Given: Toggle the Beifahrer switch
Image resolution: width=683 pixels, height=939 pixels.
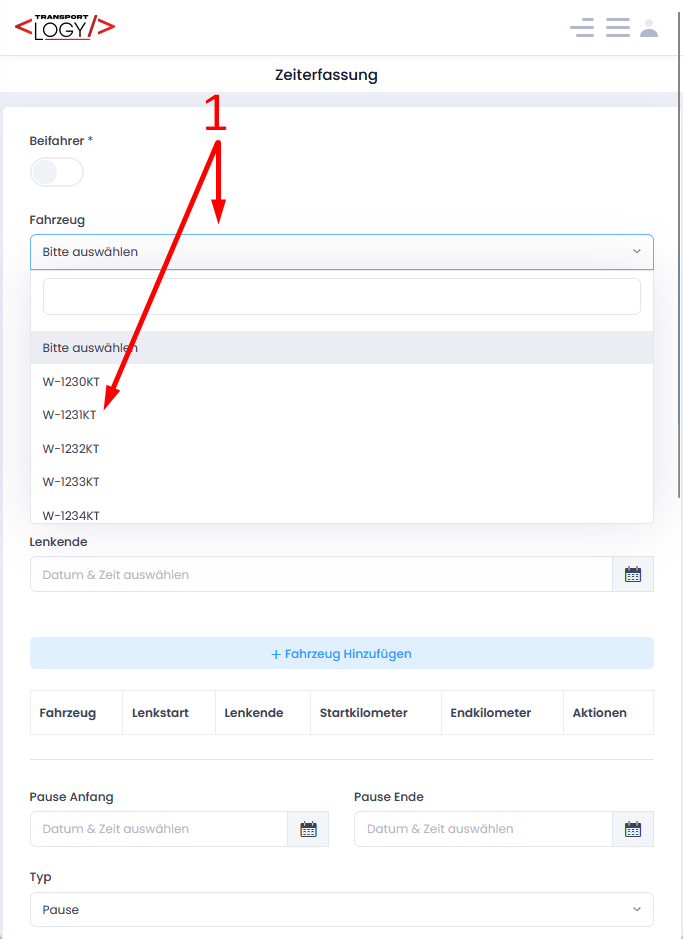Looking at the screenshot, I should pos(57,172).
